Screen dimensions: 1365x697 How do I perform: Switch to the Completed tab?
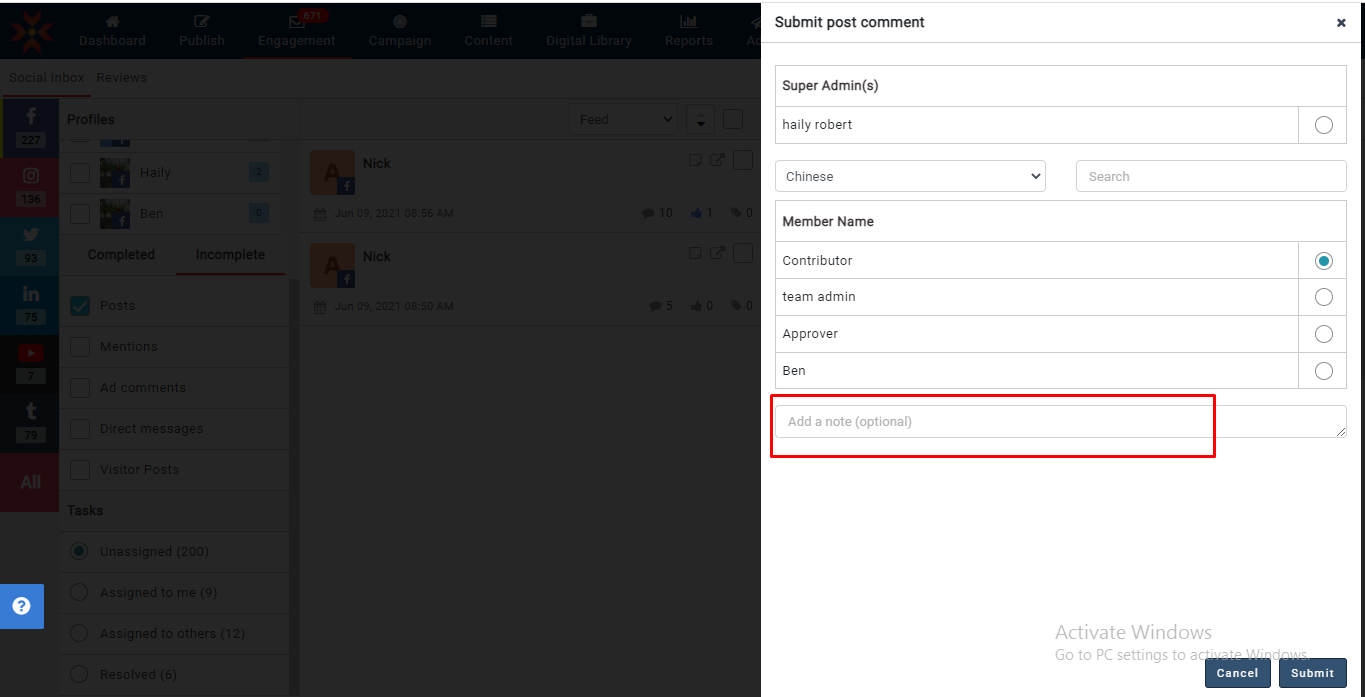coord(121,255)
